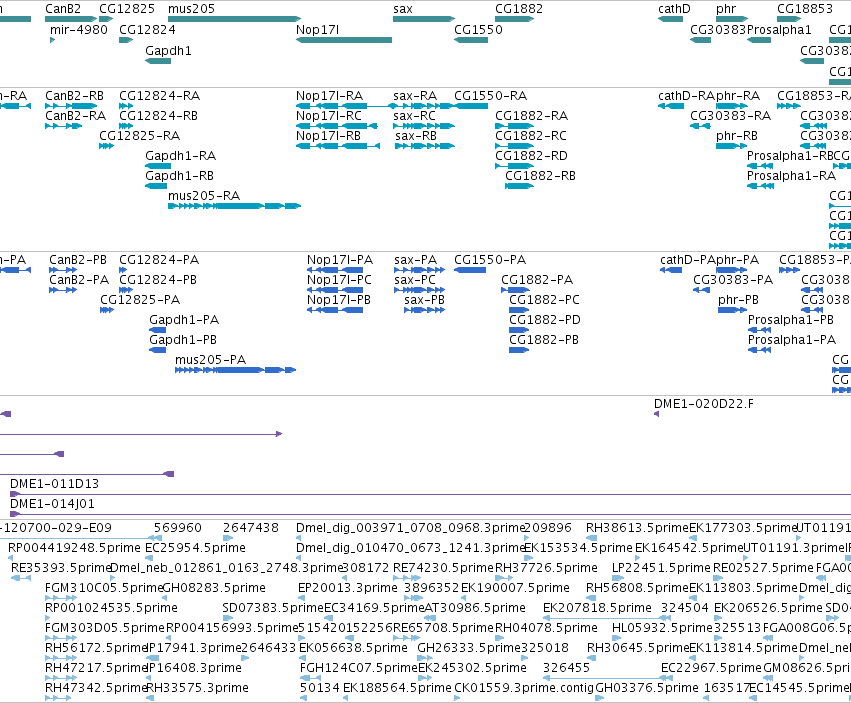
Task: Click the Prosalpha1-RA transcript label
Action: click(x=791, y=176)
